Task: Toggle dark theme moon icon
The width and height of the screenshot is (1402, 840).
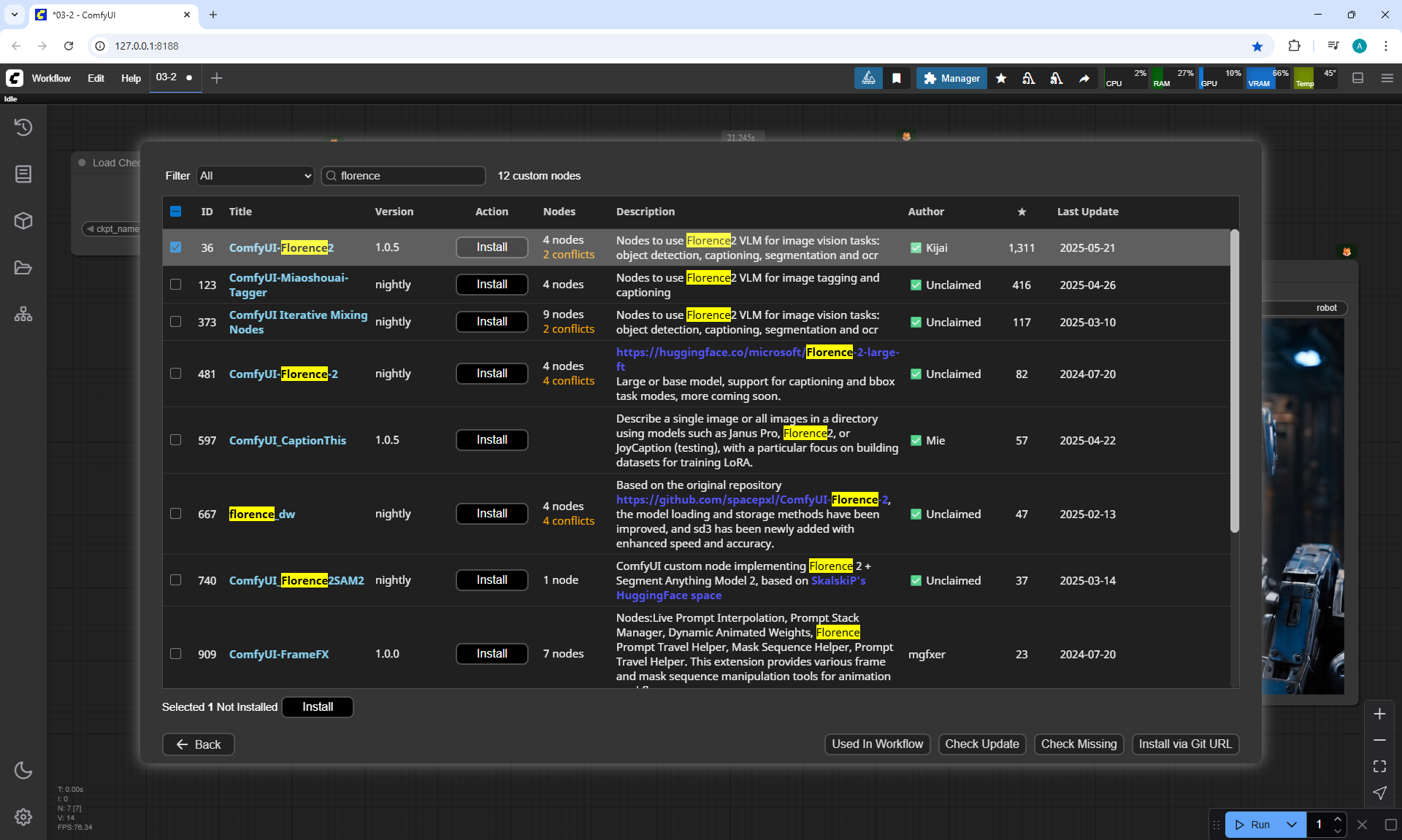Action: point(23,770)
